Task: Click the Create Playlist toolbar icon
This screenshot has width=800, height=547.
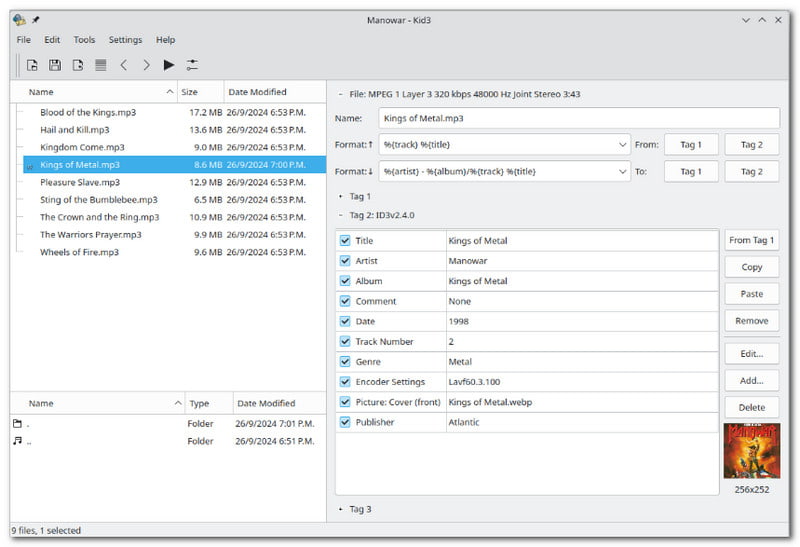Action: coord(101,65)
